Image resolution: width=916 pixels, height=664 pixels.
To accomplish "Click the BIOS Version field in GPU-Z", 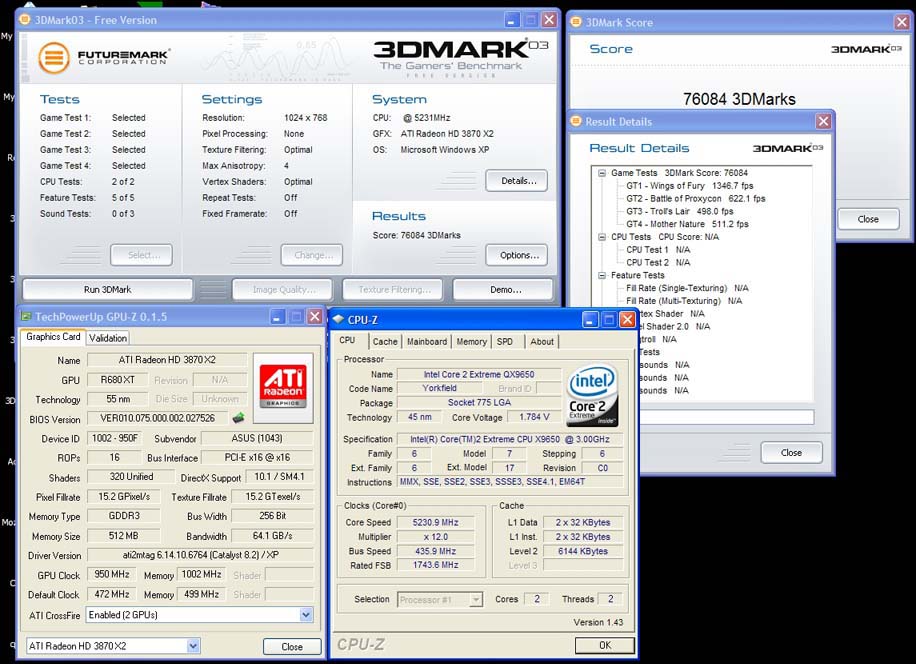I will click(x=158, y=419).
